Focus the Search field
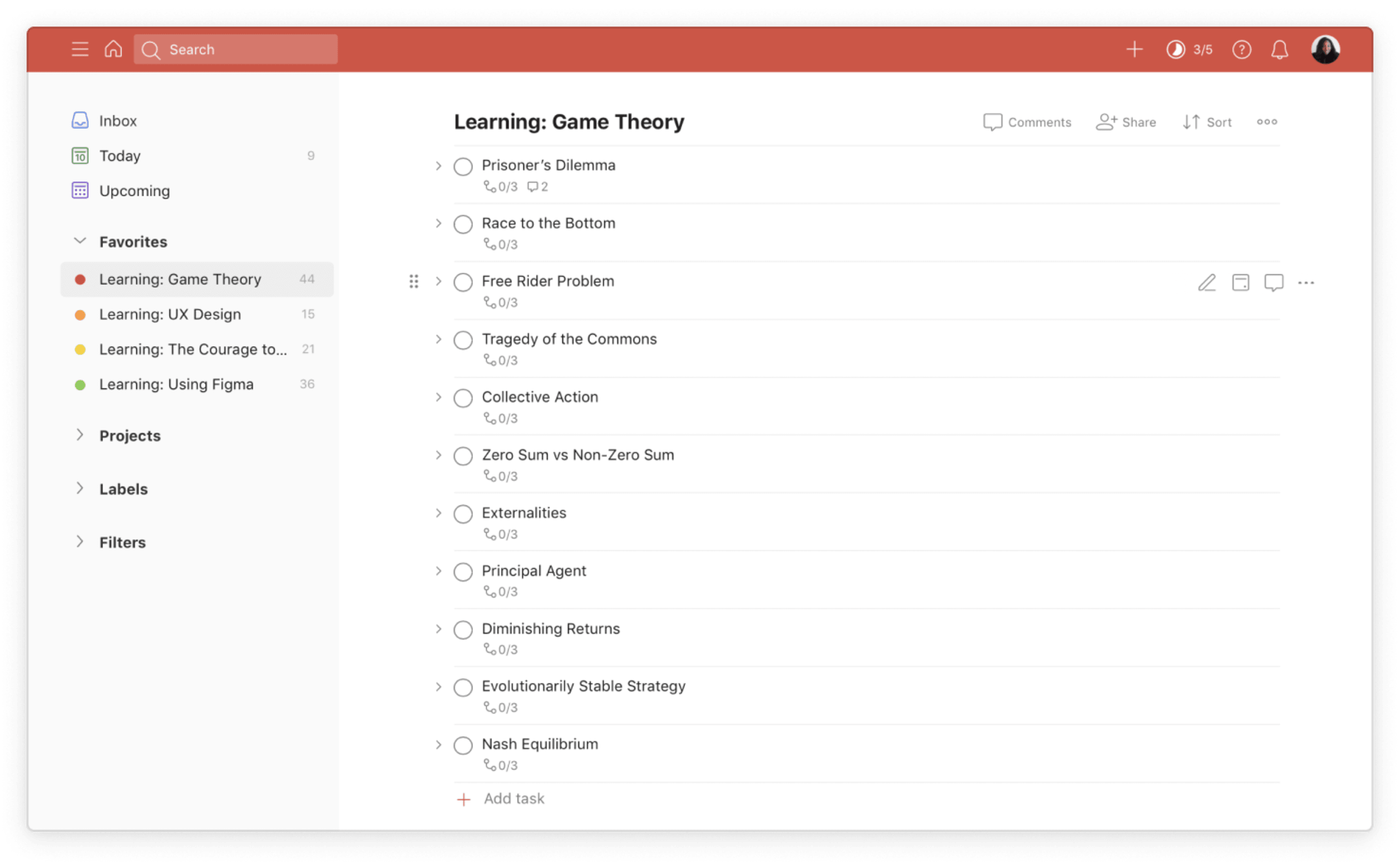 coord(235,50)
